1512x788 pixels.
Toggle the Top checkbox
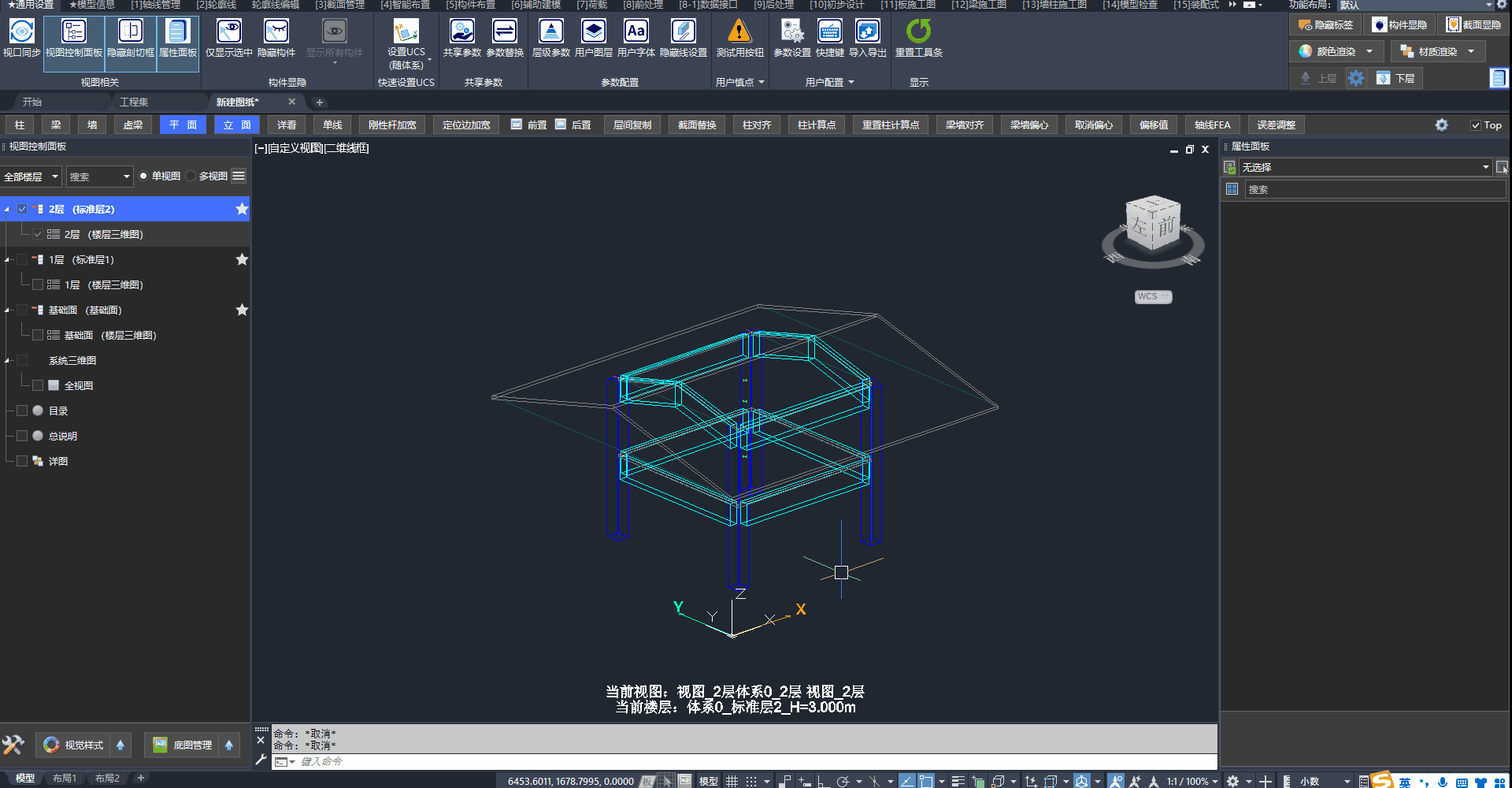point(1476,125)
